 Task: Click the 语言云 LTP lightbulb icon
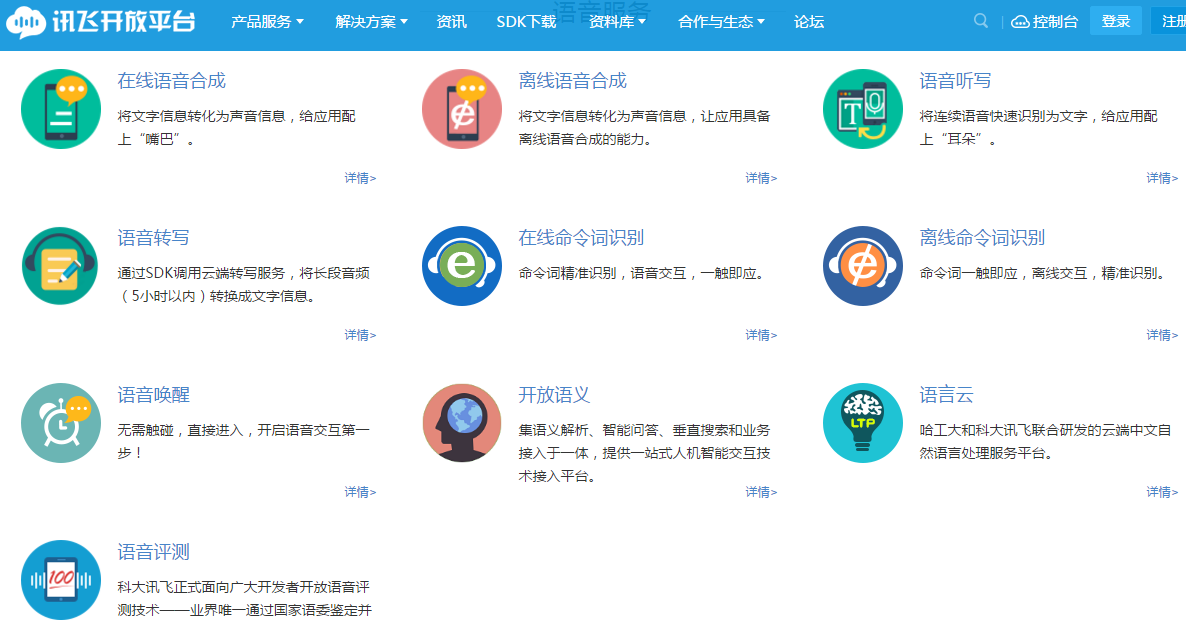click(862, 423)
